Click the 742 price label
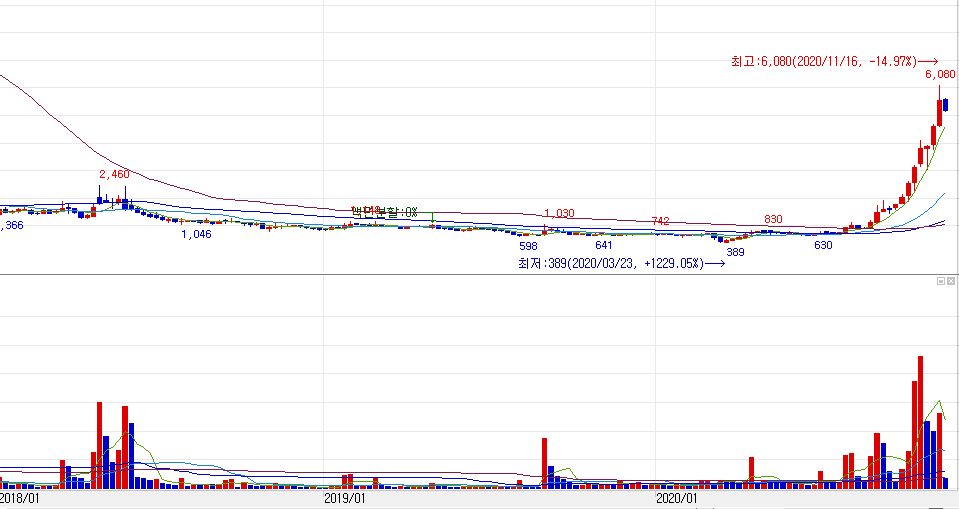 pyautogui.click(x=661, y=221)
